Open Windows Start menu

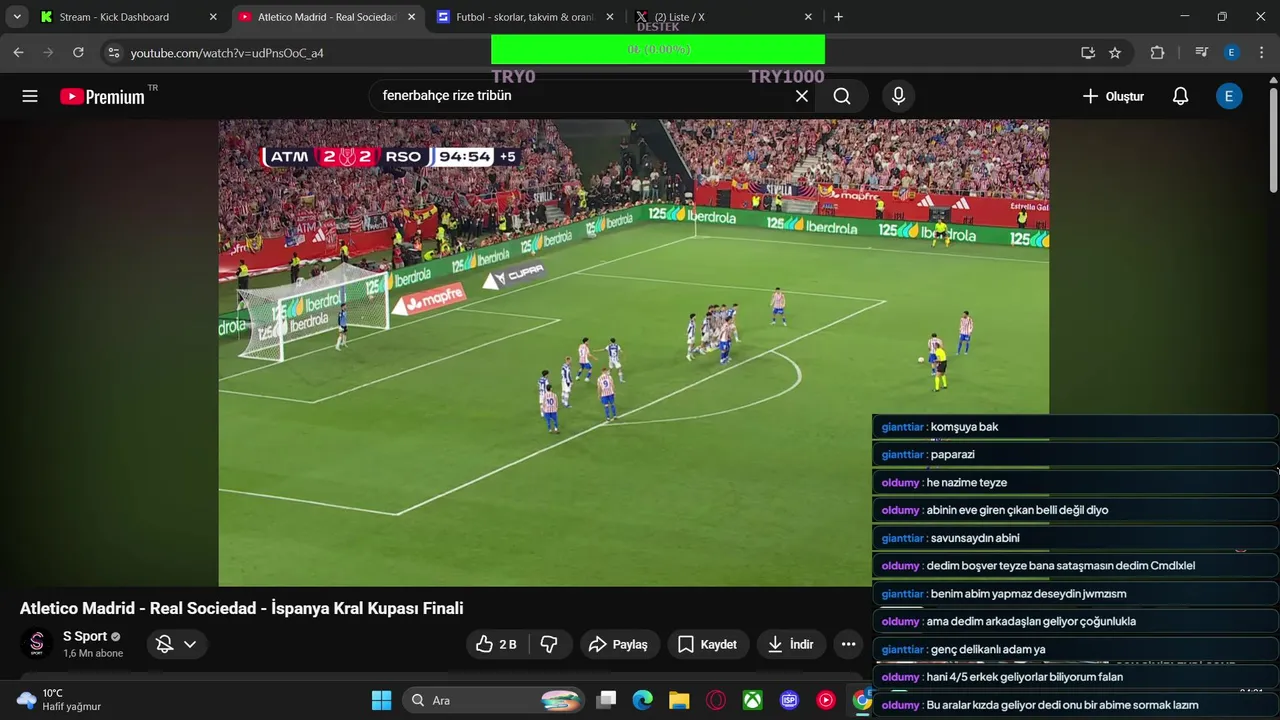click(382, 700)
